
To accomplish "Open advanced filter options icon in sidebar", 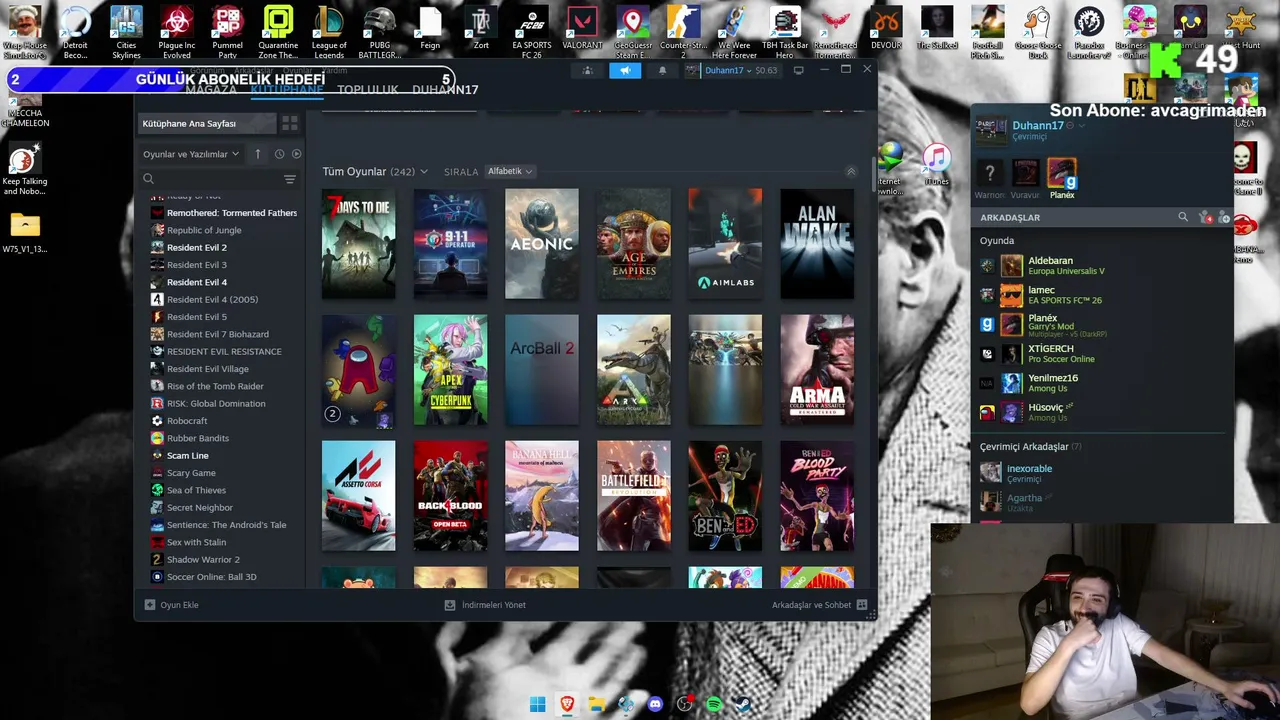I will click(290, 179).
